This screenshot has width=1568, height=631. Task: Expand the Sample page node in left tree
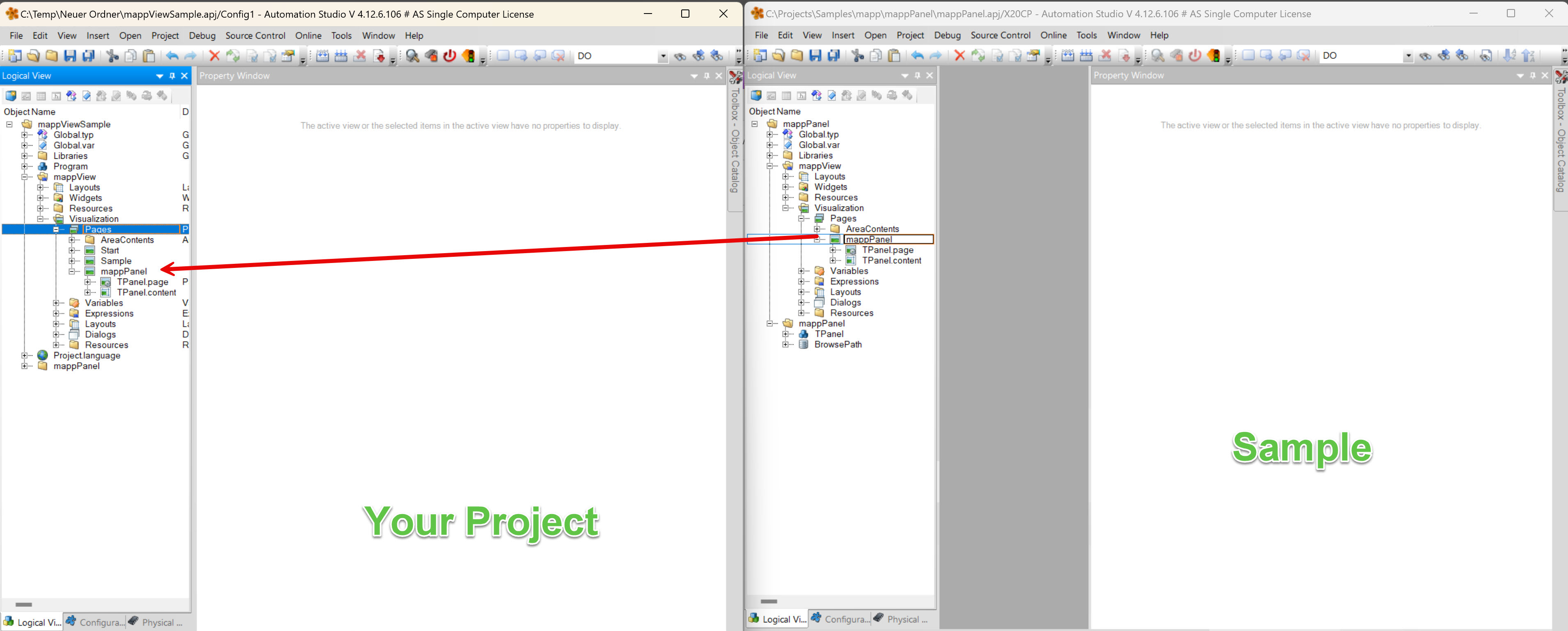(72, 261)
